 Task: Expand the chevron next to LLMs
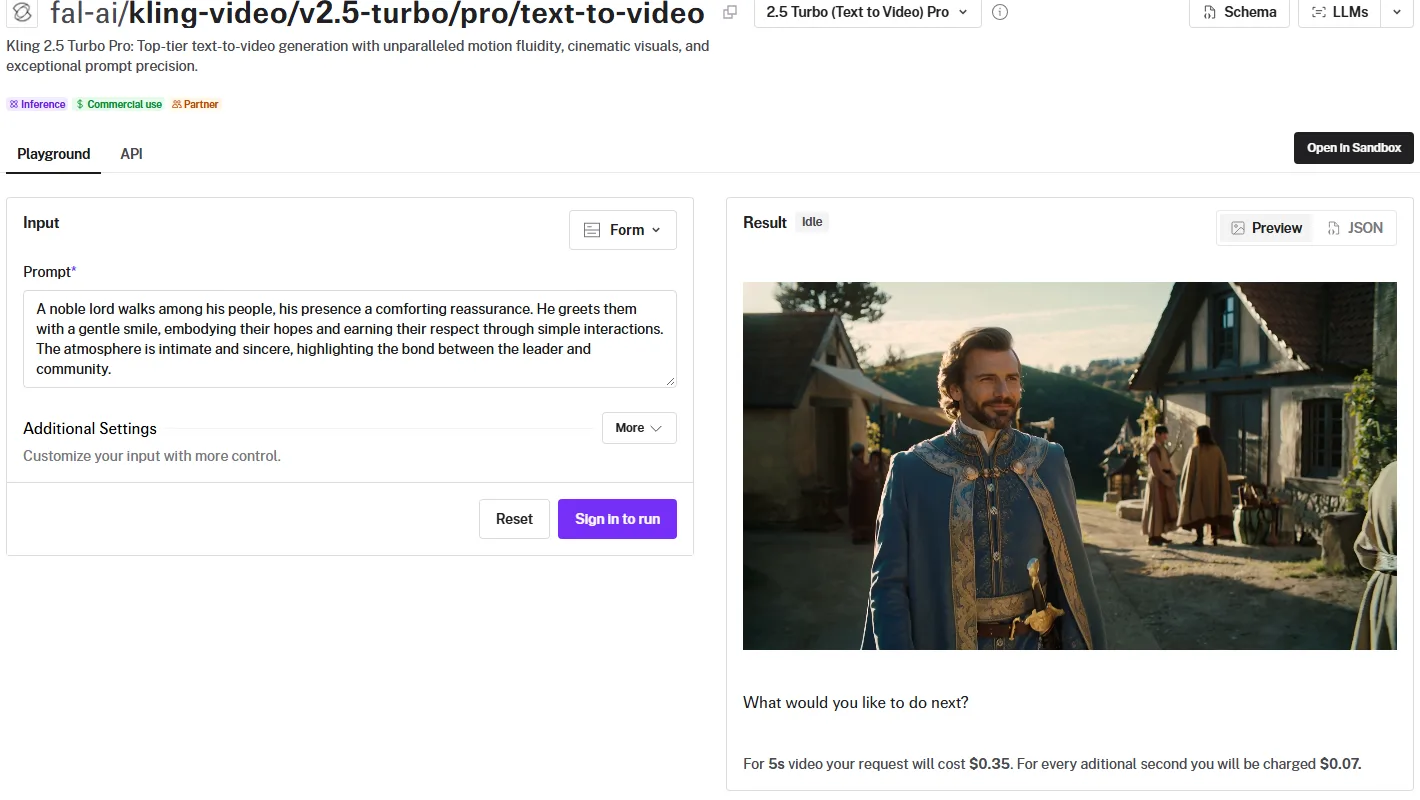tap(1396, 13)
